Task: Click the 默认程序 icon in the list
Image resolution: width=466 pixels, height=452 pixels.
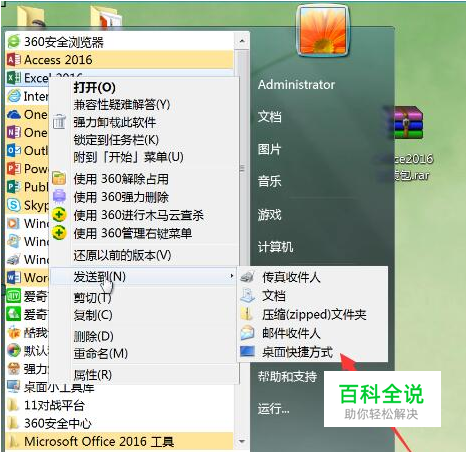Action: pos(14,350)
